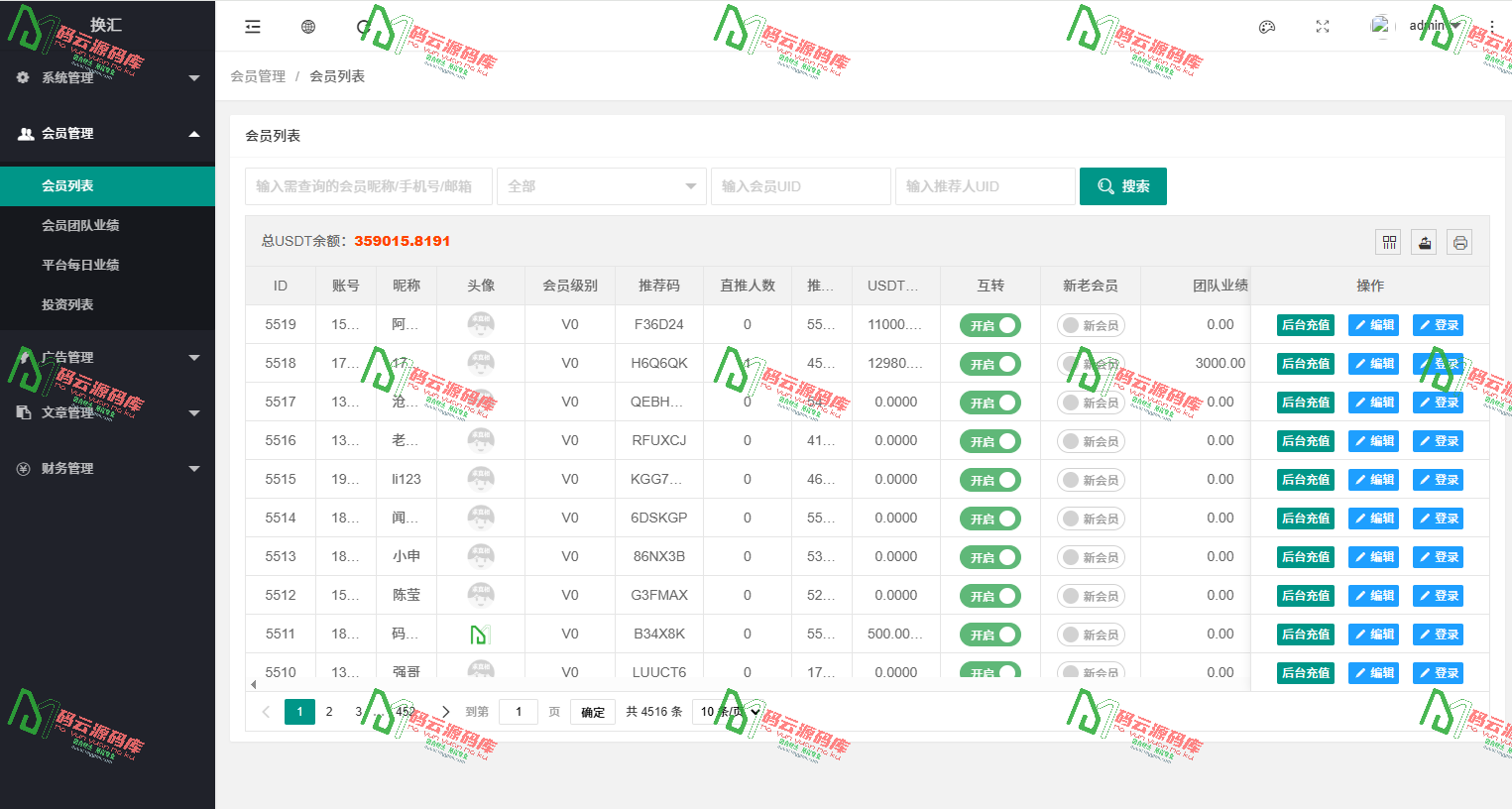Open the column settings icon above the table

(x=1388, y=242)
